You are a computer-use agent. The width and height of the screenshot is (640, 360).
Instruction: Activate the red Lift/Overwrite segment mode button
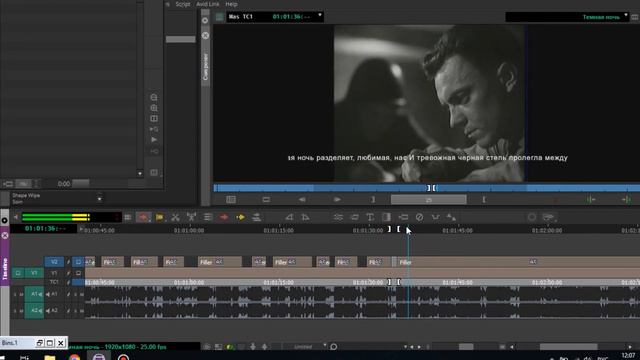tap(143, 217)
